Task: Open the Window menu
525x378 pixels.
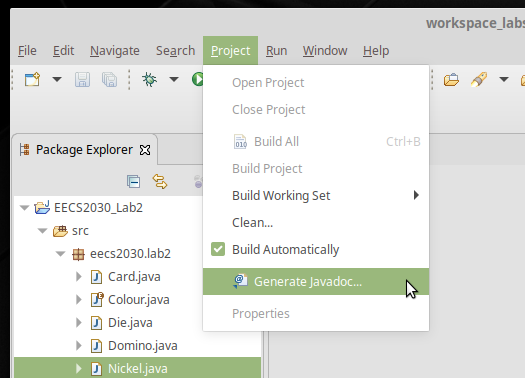Action: point(325,51)
